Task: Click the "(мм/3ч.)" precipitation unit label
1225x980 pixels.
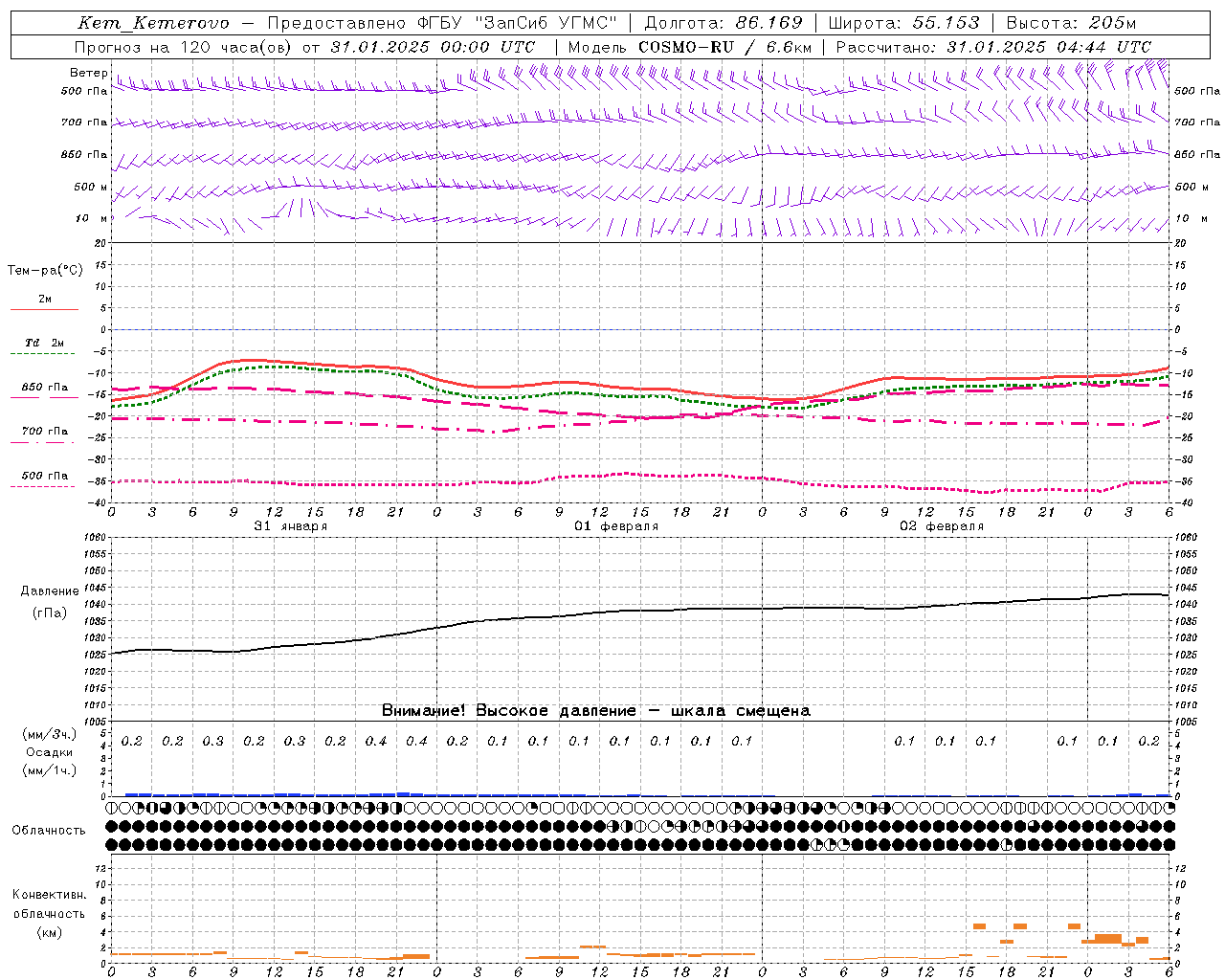Action: pos(50,734)
